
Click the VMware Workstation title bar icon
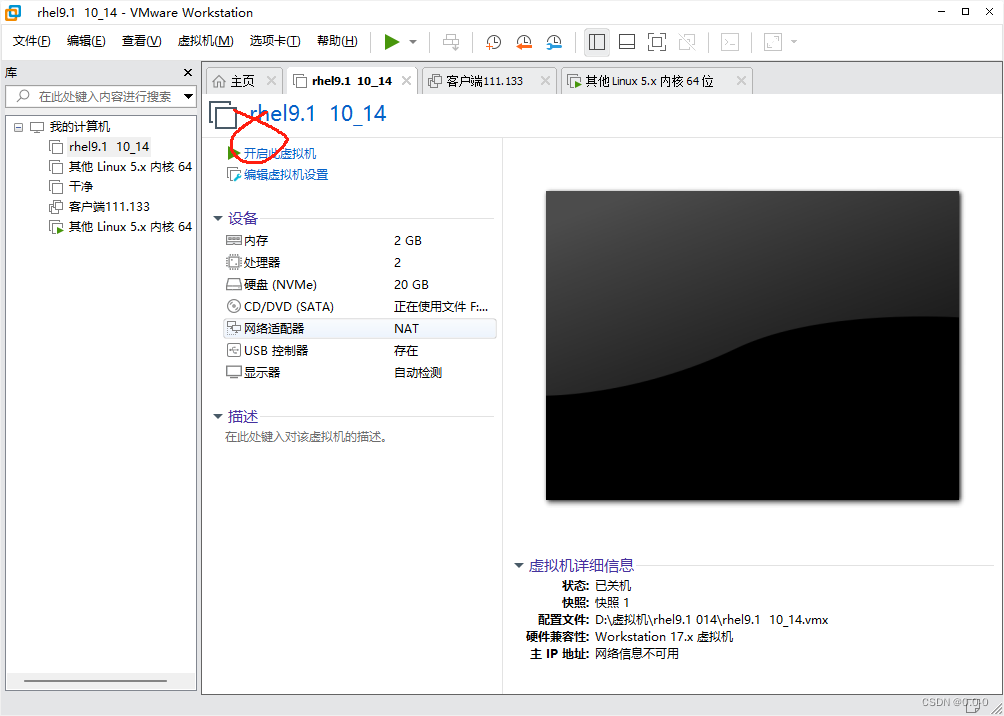[13, 12]
